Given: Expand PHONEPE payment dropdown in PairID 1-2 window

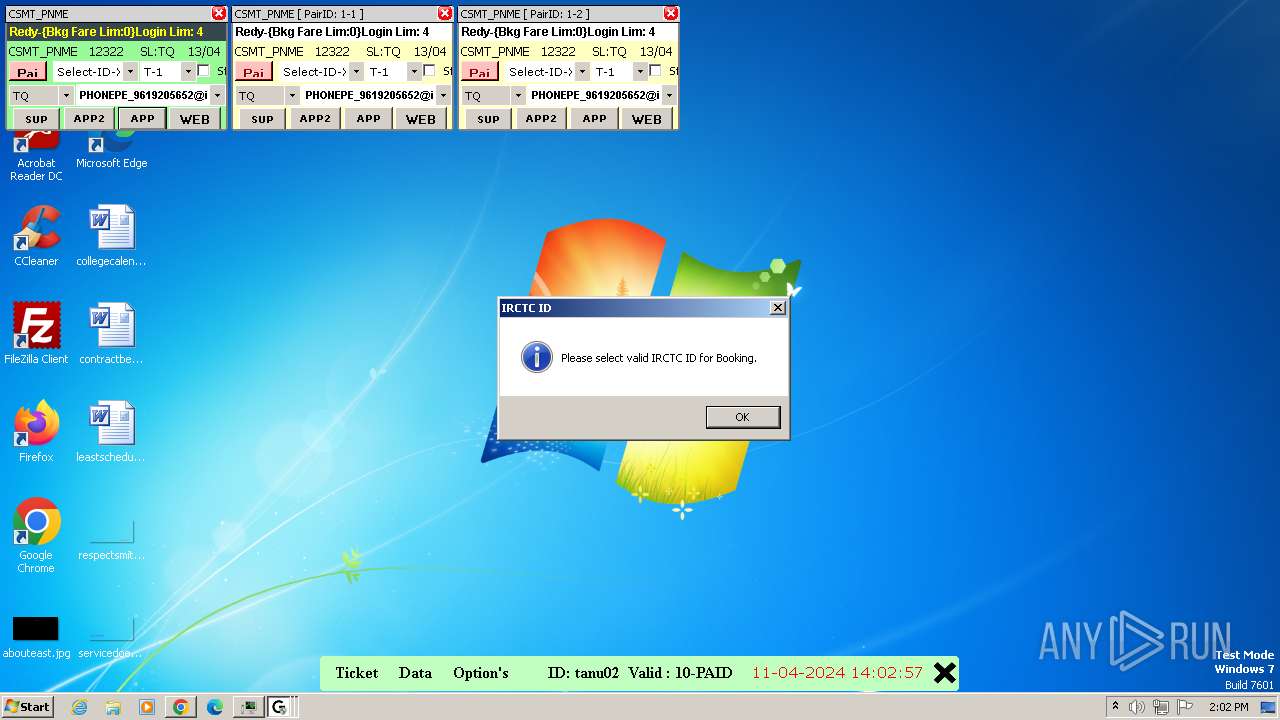Looking at the screenshot, I should pyautogui.click(x=669, y=96).
